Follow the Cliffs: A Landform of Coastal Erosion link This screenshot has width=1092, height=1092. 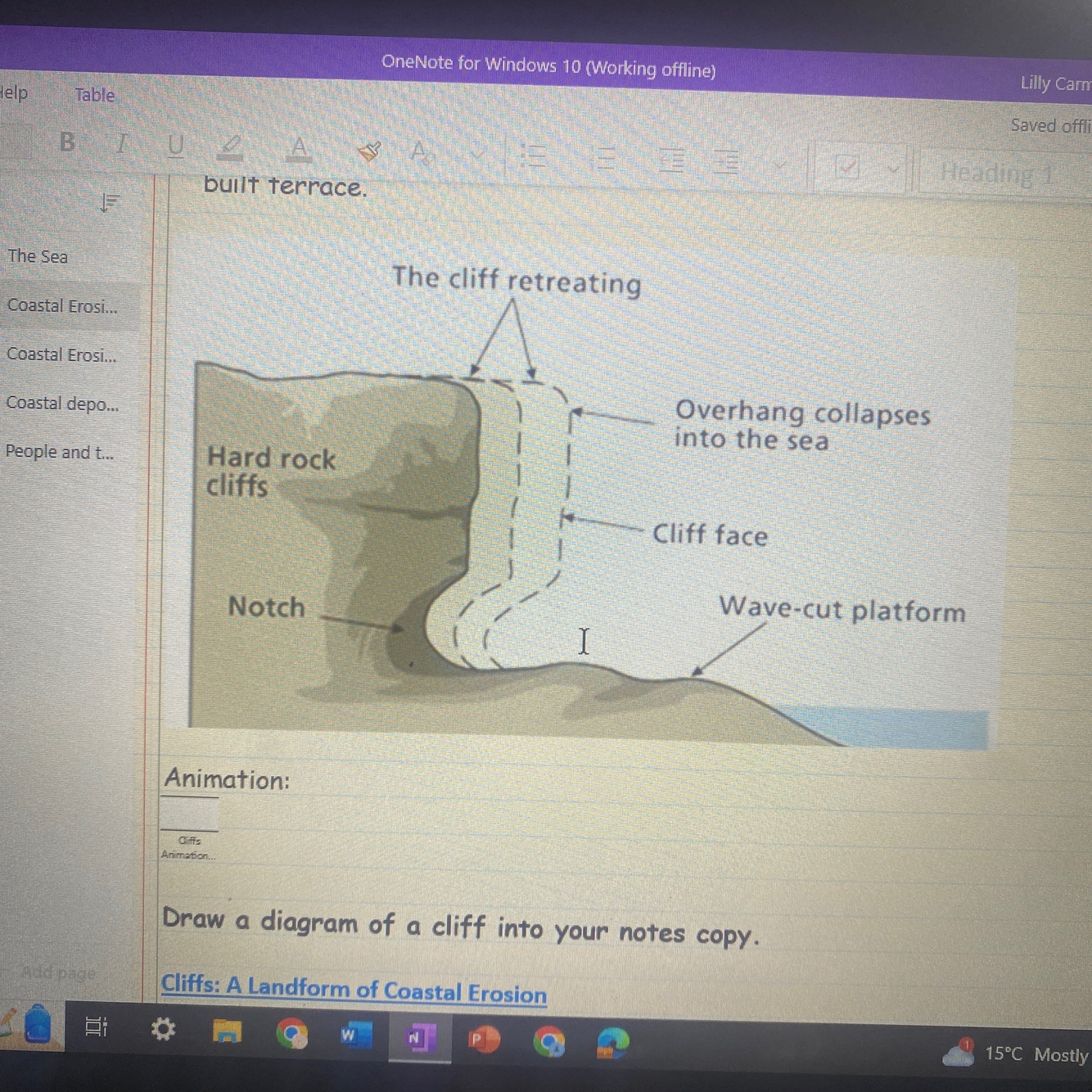(x=354, y=989)
